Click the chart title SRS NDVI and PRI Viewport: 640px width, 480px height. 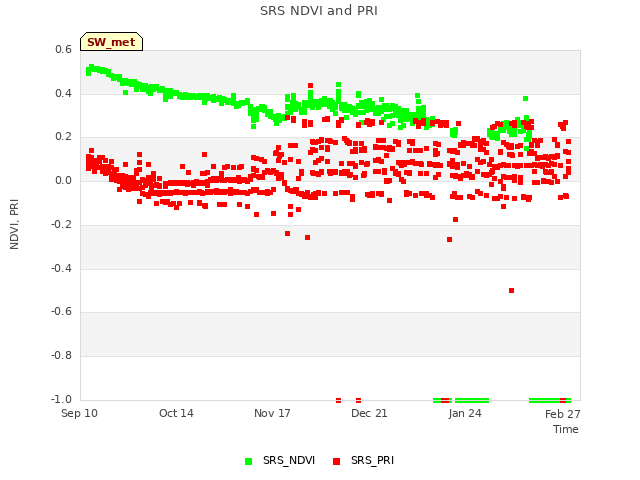coord(319,11)
